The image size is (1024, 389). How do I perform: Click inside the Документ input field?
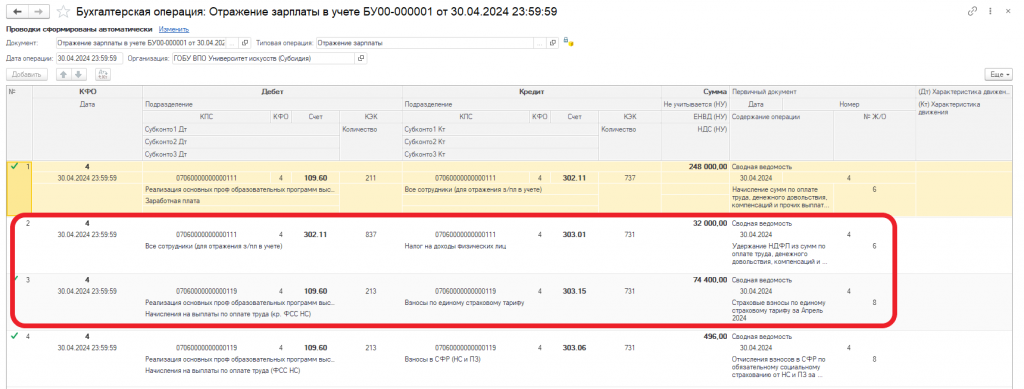pos(141,43)
